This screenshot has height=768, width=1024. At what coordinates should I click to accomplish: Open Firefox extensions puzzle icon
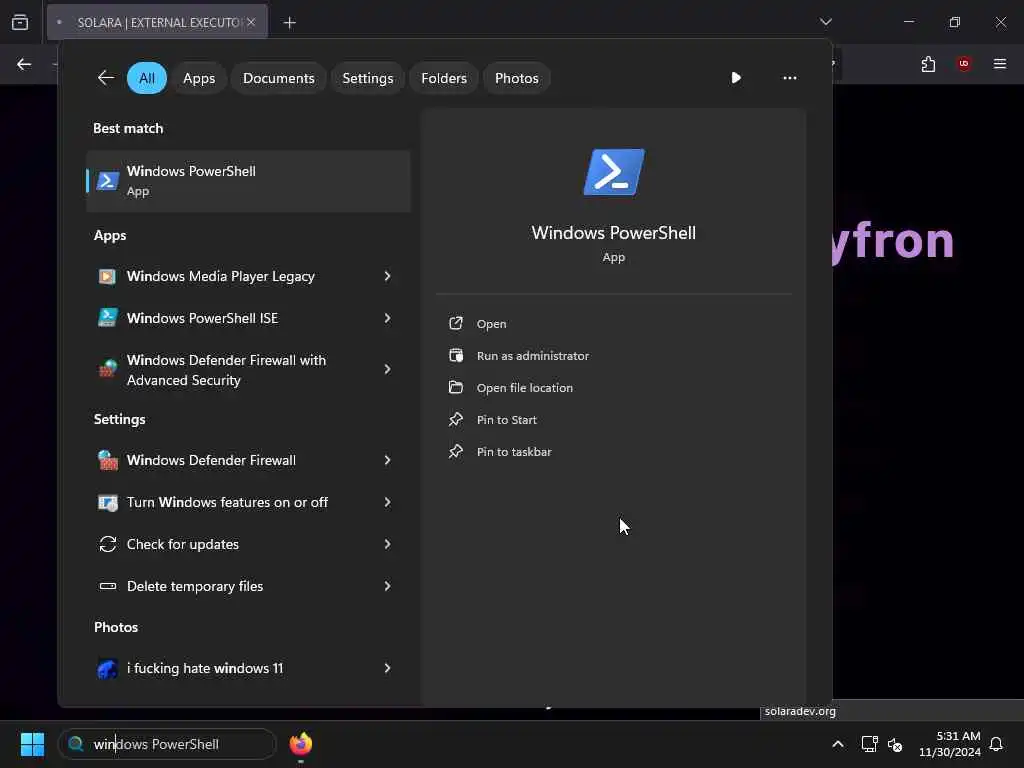click(x=929, y=64)
